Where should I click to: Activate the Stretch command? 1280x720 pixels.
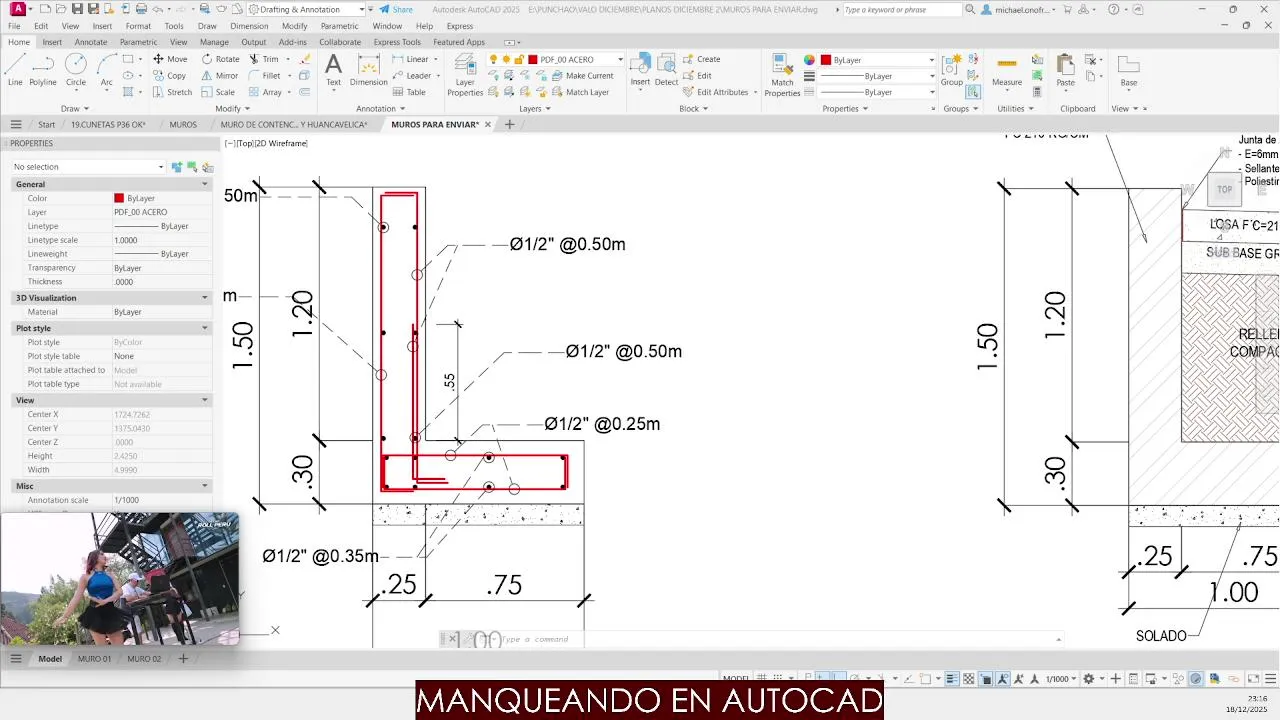coord(172,92)
